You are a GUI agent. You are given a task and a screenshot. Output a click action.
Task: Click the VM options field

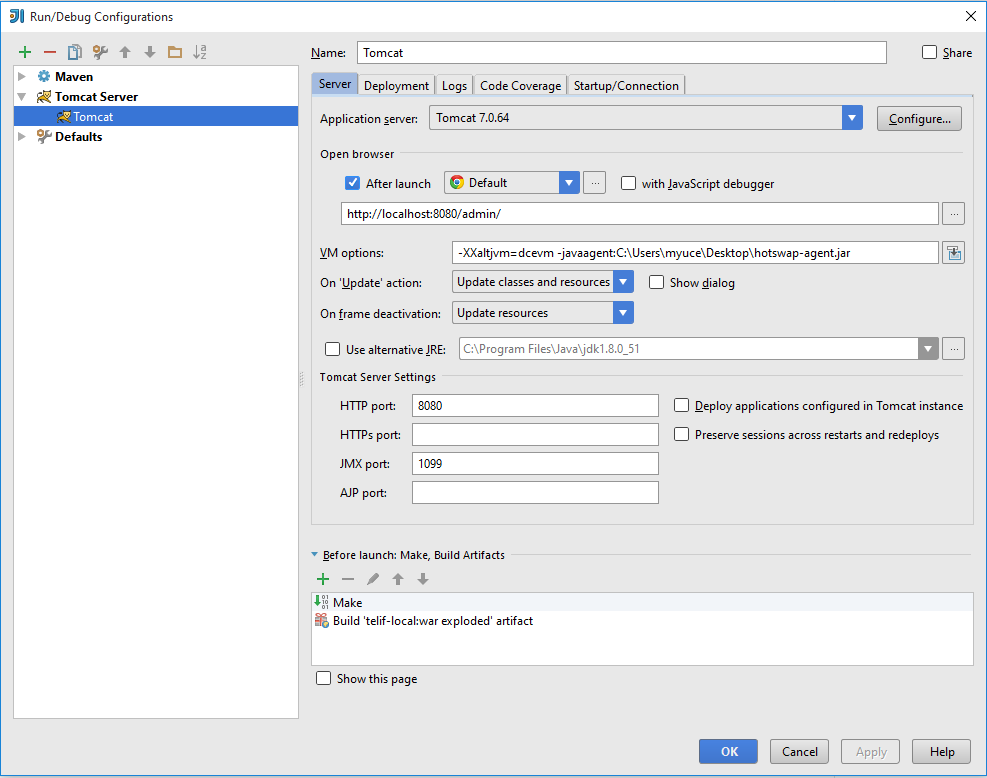[x=695, y=253]
